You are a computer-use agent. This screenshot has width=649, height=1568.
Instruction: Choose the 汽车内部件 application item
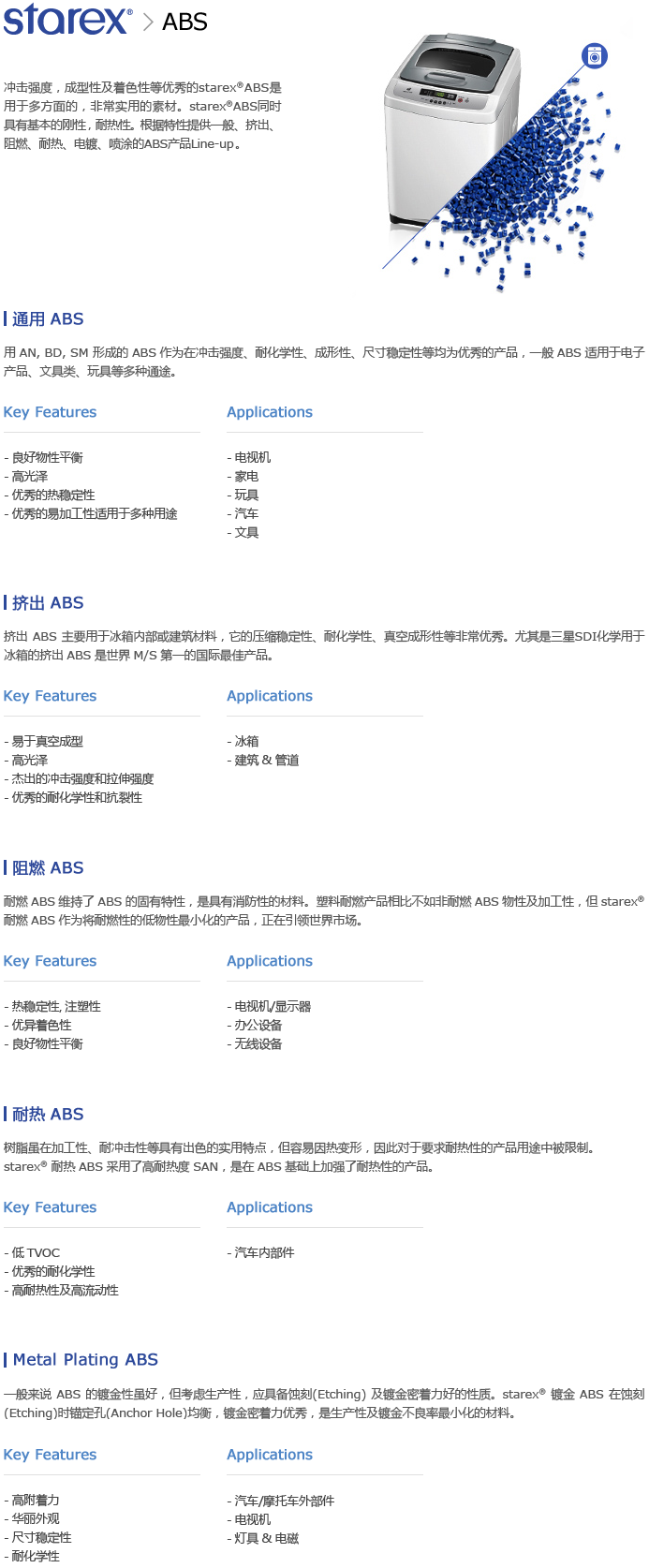[264, 1253]
